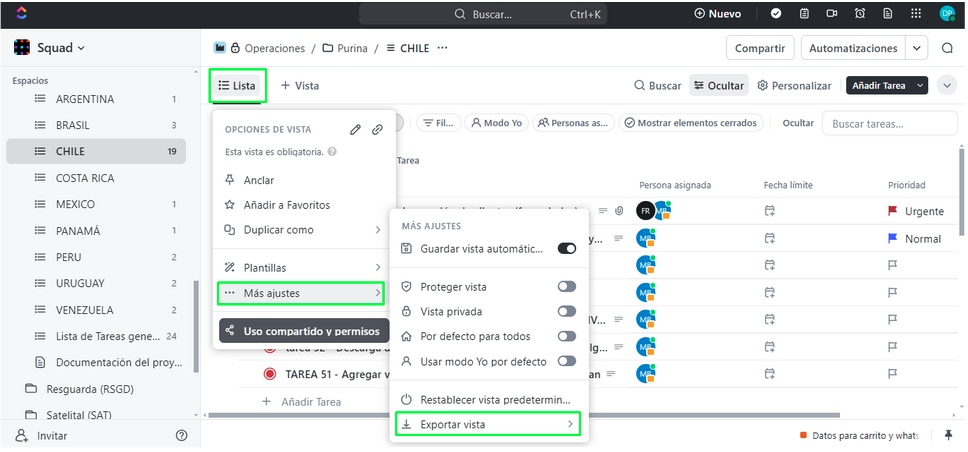Click the Urgente red priority flag
968x452 pixels.
coord(893,212)
